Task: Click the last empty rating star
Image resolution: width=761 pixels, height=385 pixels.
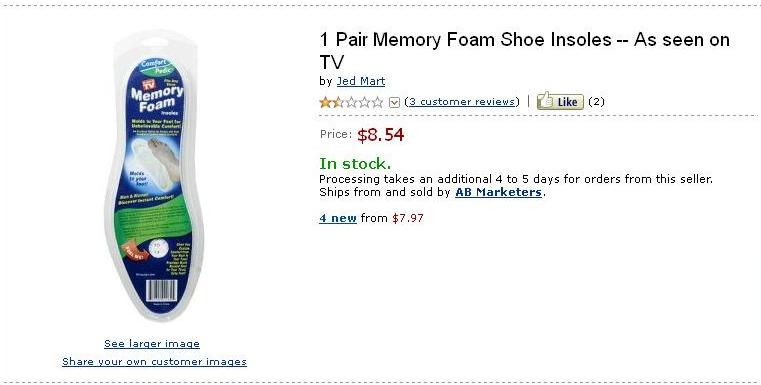Action: pos(377,102)
